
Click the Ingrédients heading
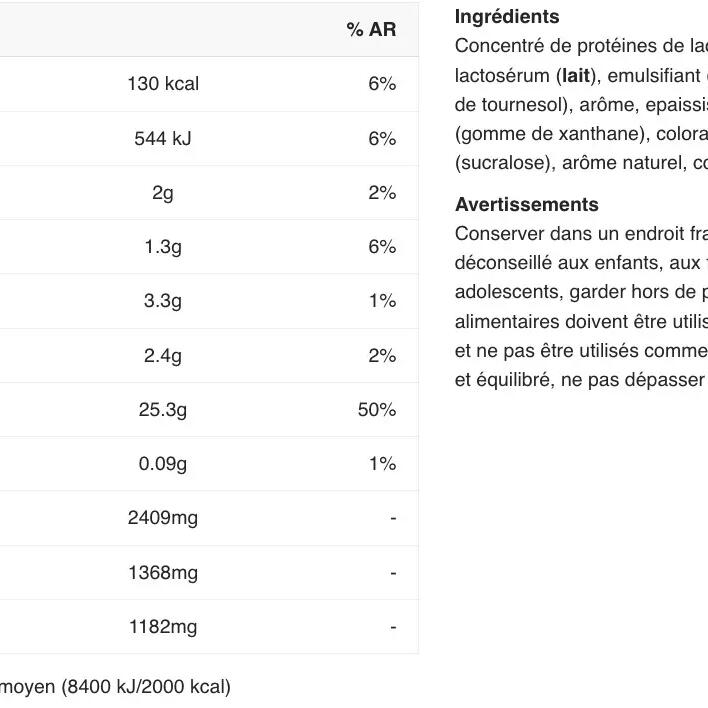(507, 17)
